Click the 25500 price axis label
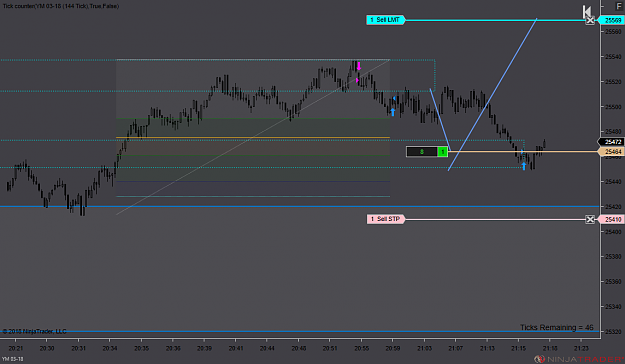Image resolution: width=625 pixels, height=364 pixels. pyautogui.click(x=613, y=107)
